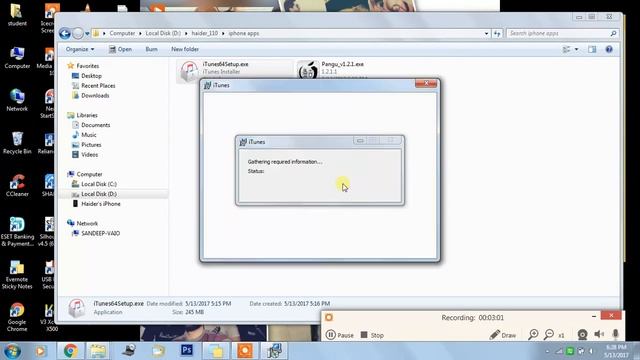This screenshot has width=640, height=360.
Task: Select iphone apps in the address breadcrumb
Action: (244, 33)
